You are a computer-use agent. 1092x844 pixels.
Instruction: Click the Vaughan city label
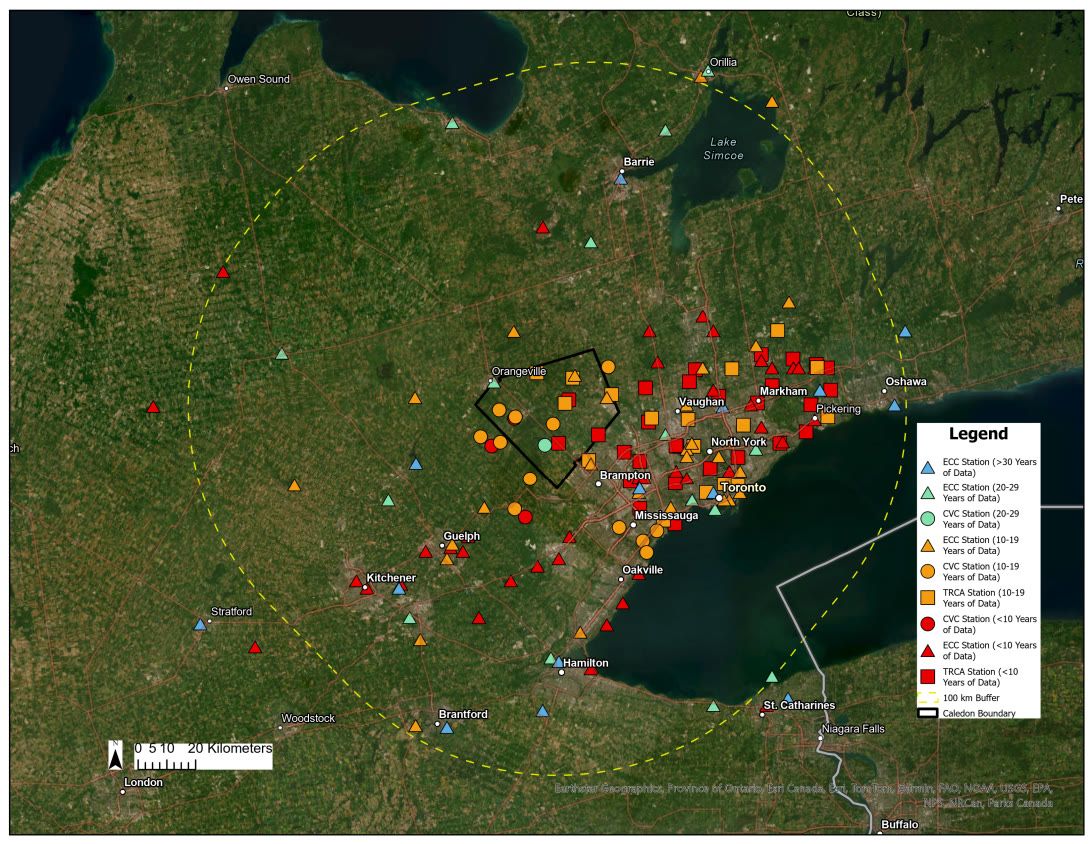point(701,402)
